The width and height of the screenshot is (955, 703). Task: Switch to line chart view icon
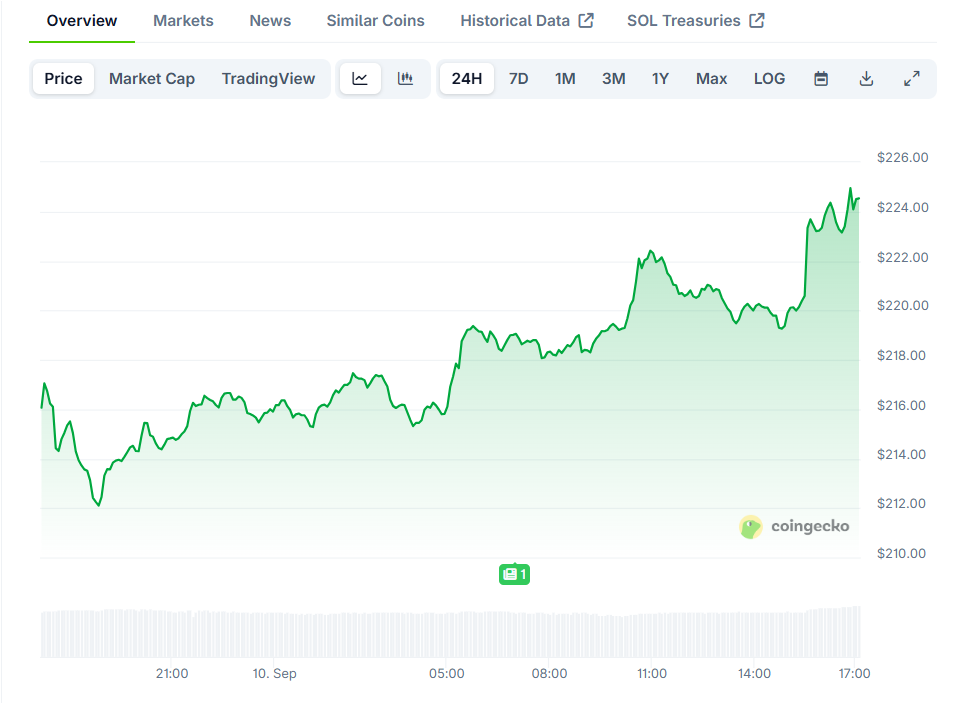(x=360, y=79)
